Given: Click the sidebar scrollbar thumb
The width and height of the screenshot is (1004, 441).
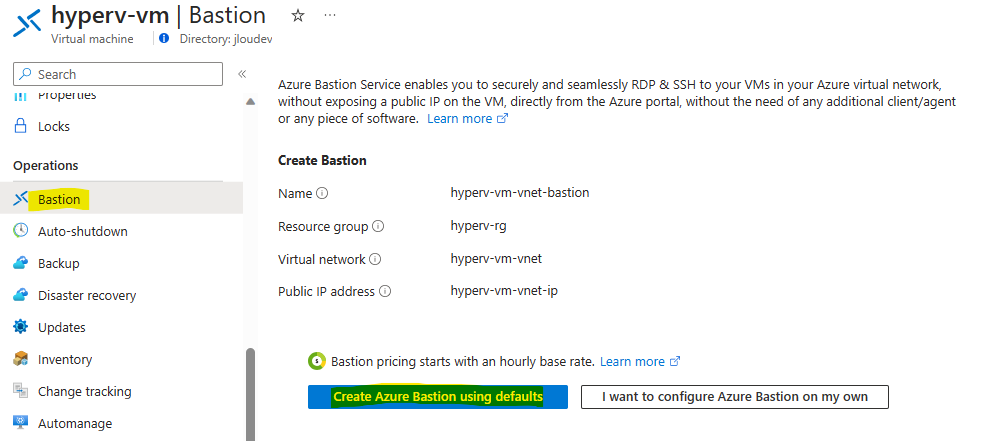Looking at the screenshot, I should 250,394.
